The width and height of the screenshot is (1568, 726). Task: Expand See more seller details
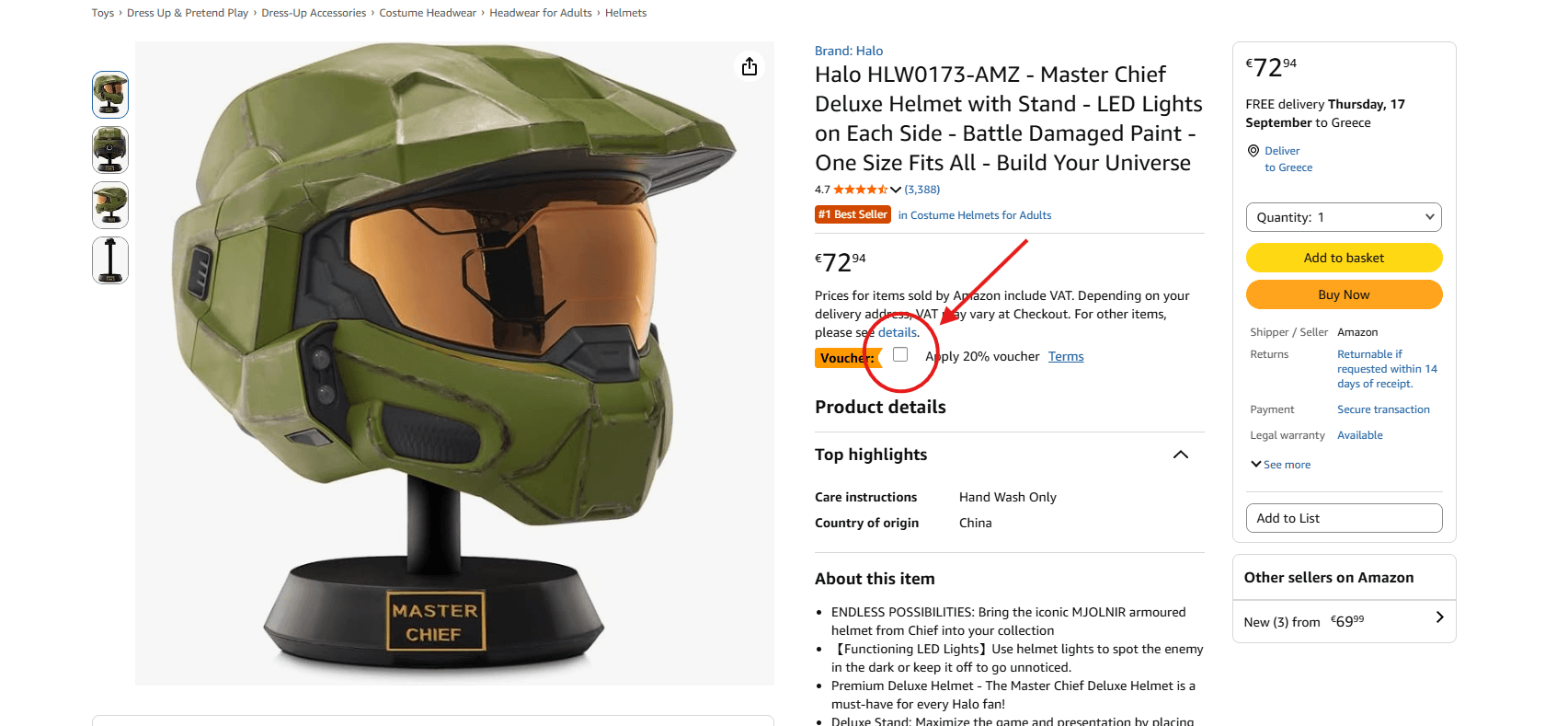(1281, 465)
